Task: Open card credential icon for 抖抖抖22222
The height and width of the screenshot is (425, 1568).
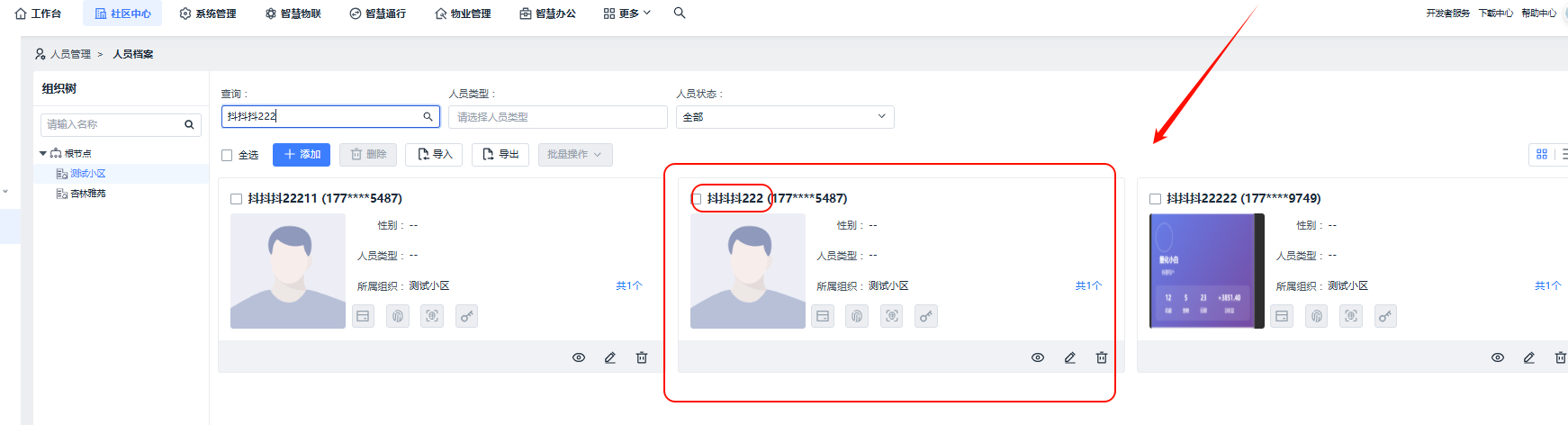Action: click(1282, 316)
